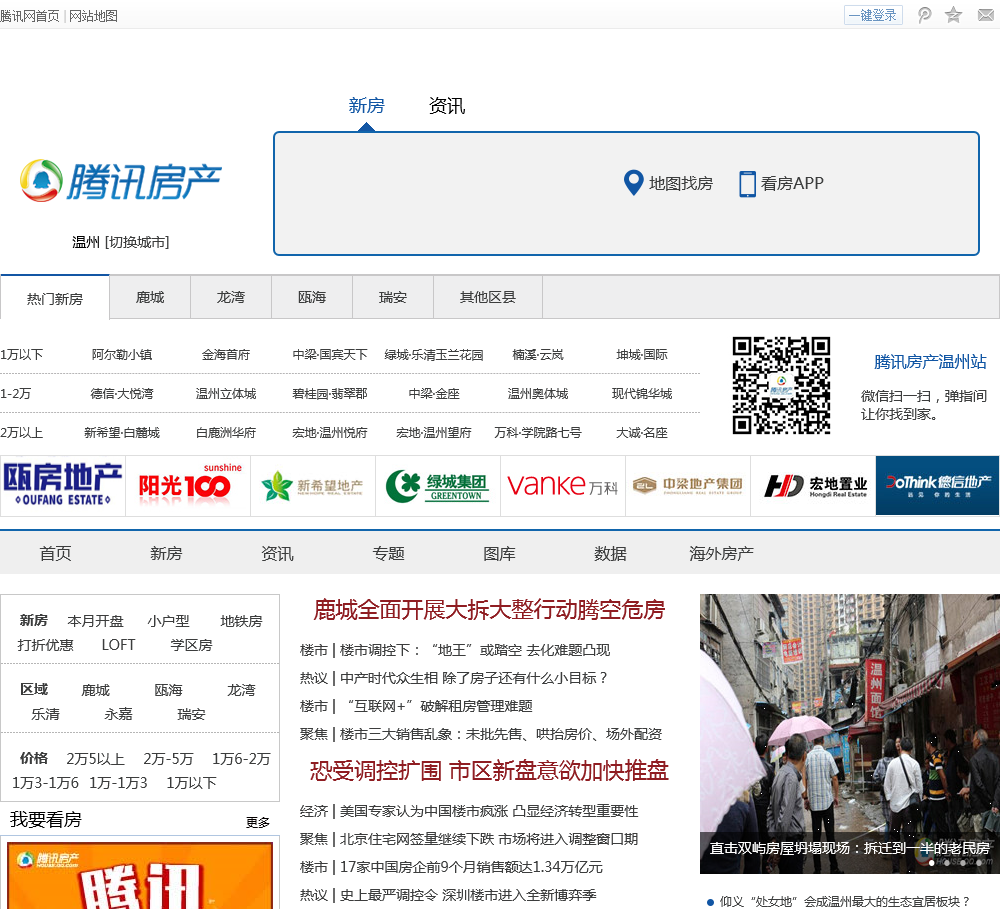Click 新房 in the grey navigation bar
Viewport: 1000px width, 909px height.
tap(166, 553)
